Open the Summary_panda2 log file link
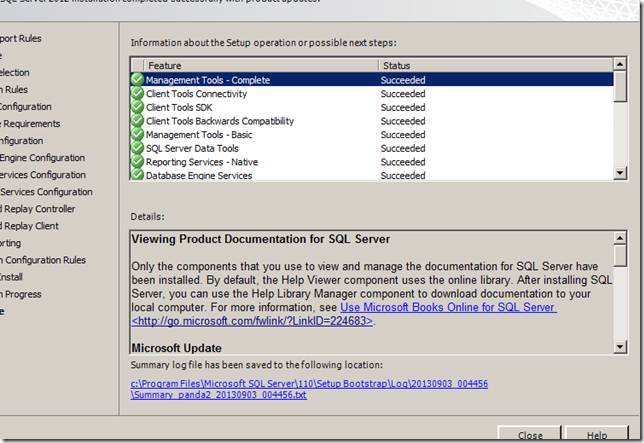Screen dimensions: 644x443 [219, 395]
